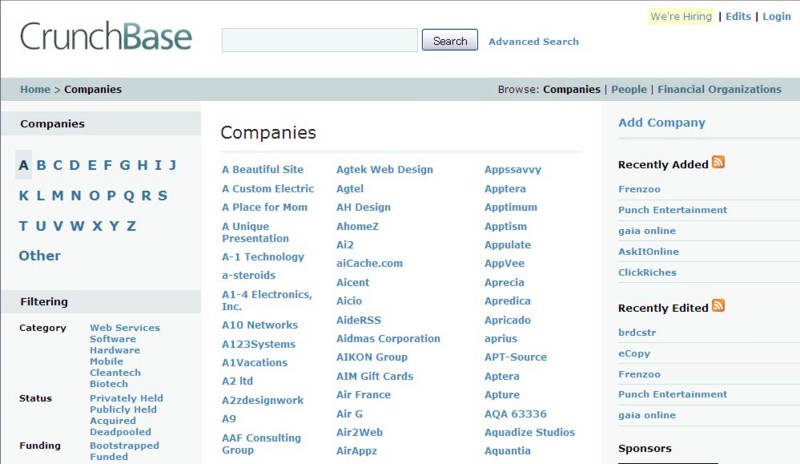
Task: Click the Login link
Action: coord(777,16)
